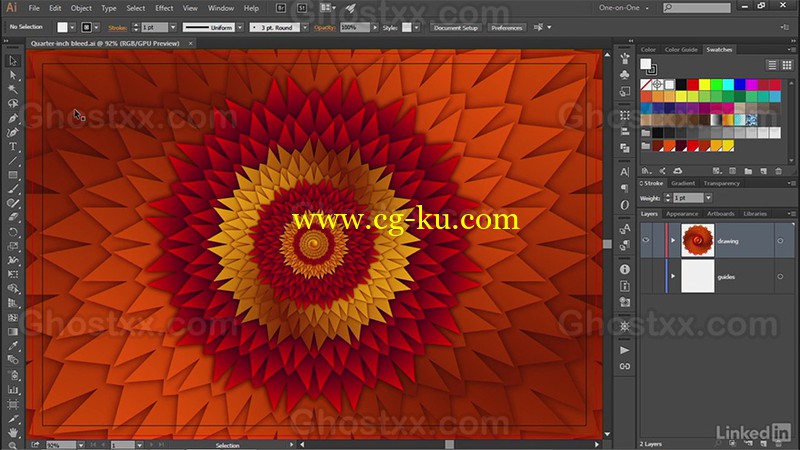Select the Rectangle tool
The height and width of the screenshot is (450, 800).
click(x=13, y=175)
